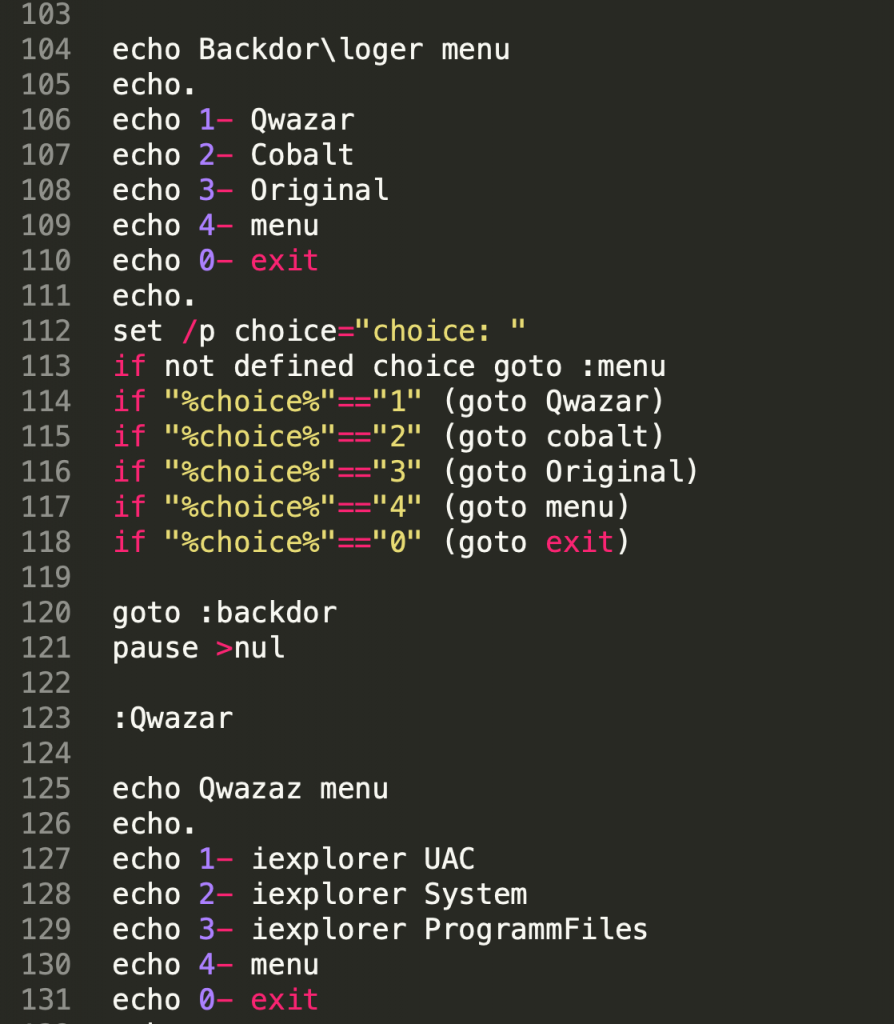Place cursor on "UAC" on line 127
Viewport: 894px width, 1024px height.
point(449,859)
